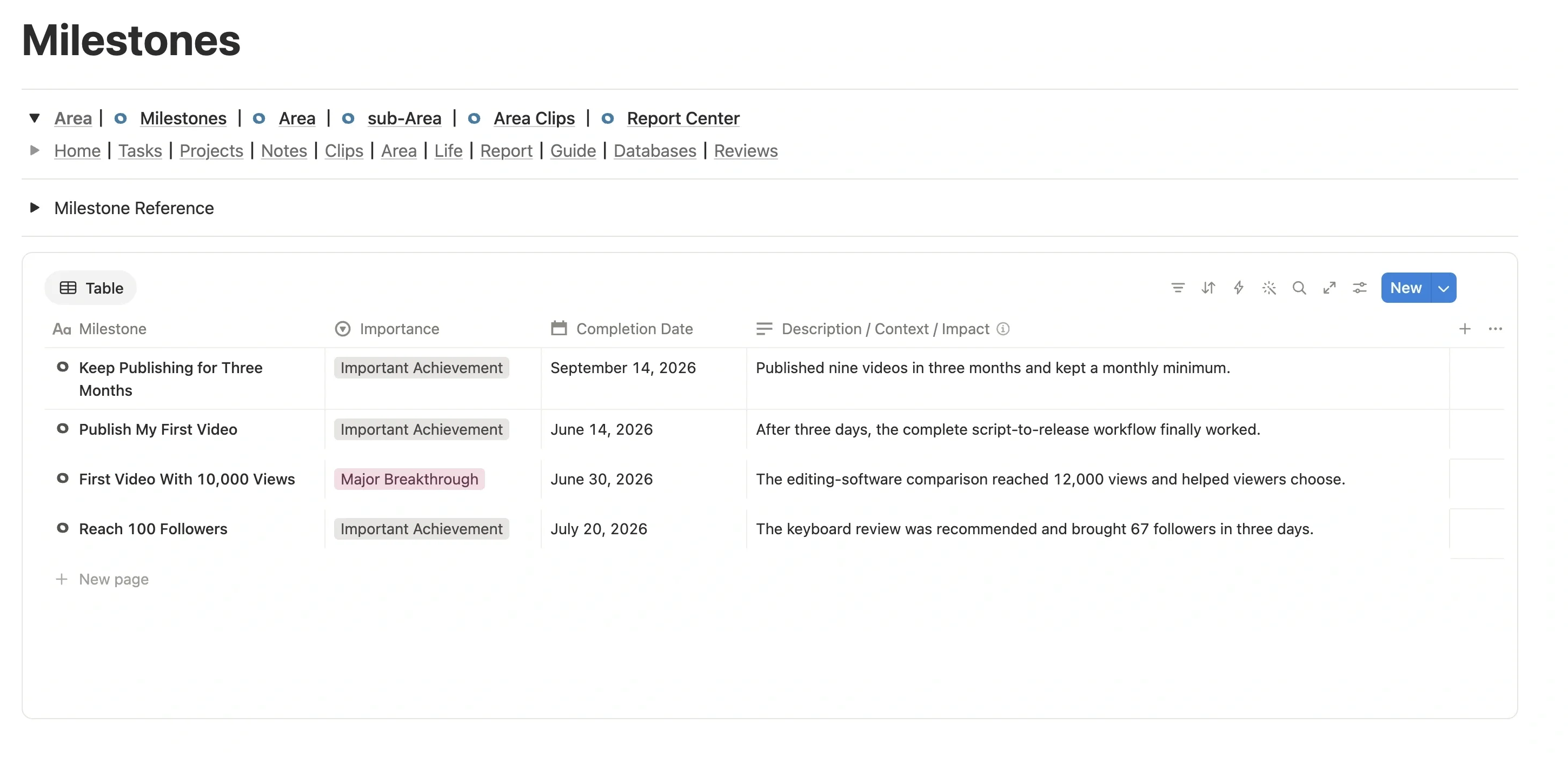Image resolution: width=1568 pixels, height=757 pixels.
Task: Click the Completion Date calendar column icon
Action: pos(559,329)
